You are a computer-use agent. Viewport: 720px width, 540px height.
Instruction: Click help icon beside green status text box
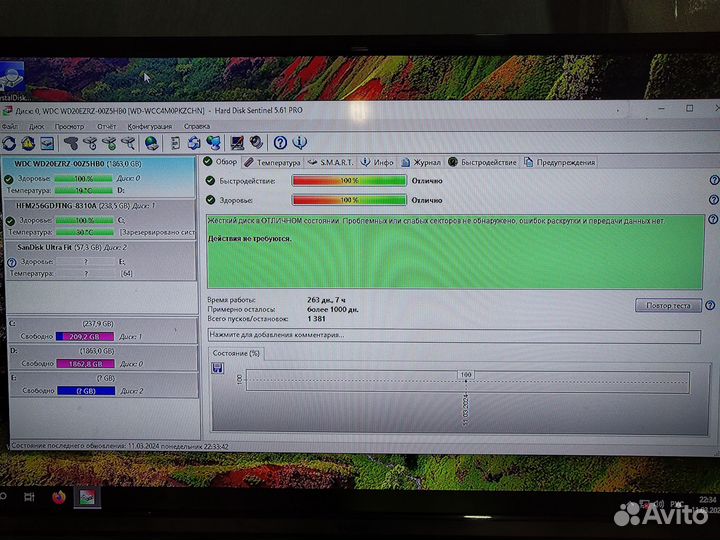coord(713,219)
